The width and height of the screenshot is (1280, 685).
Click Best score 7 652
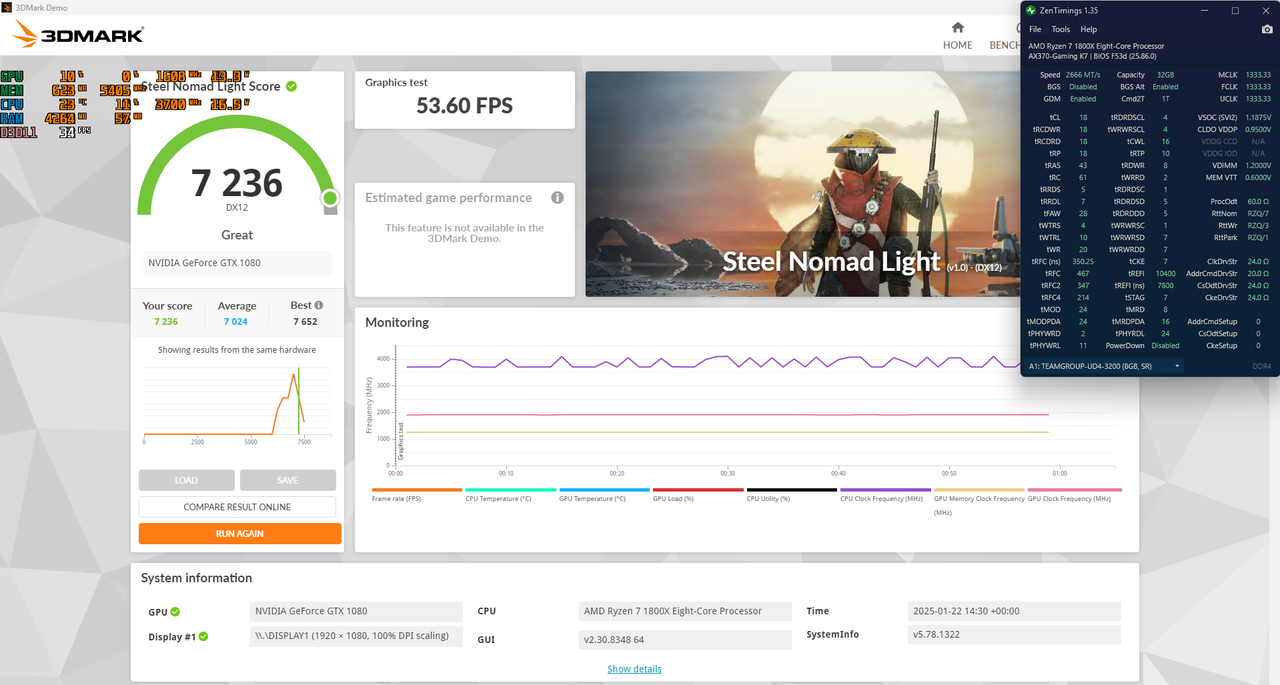305,322
